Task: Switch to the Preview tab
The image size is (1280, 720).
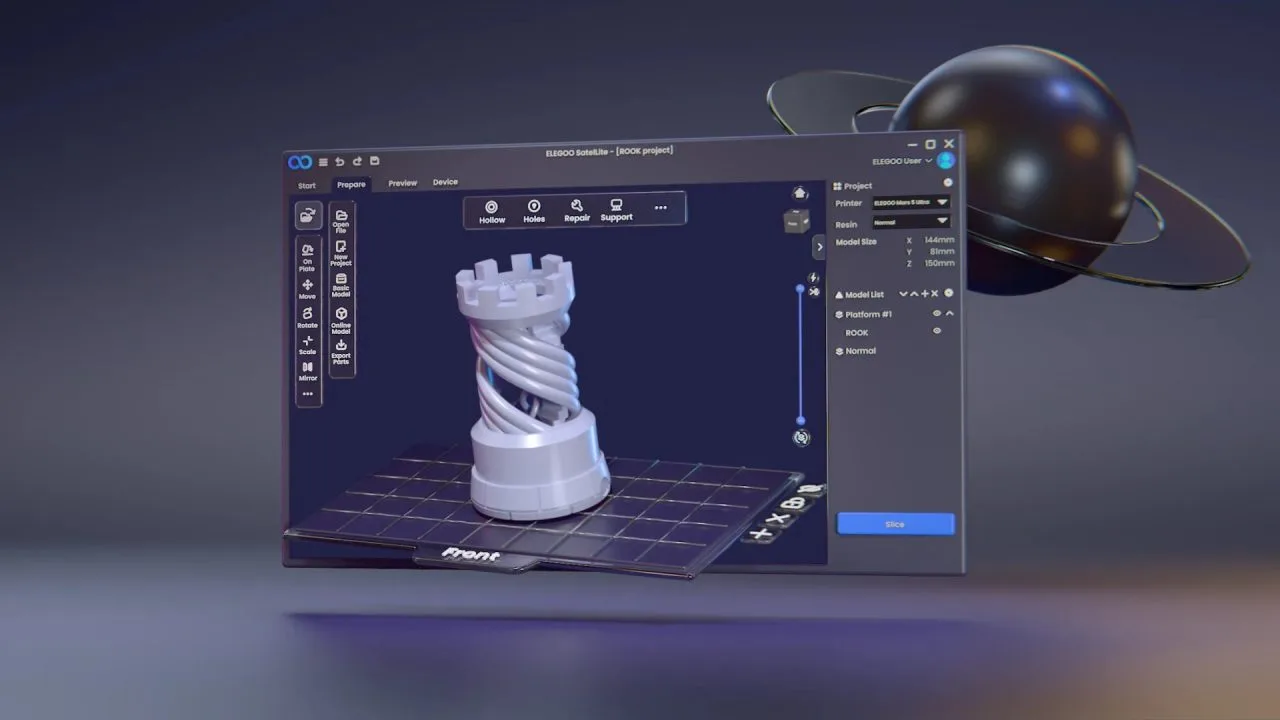Action: click(x=403, y=184)
